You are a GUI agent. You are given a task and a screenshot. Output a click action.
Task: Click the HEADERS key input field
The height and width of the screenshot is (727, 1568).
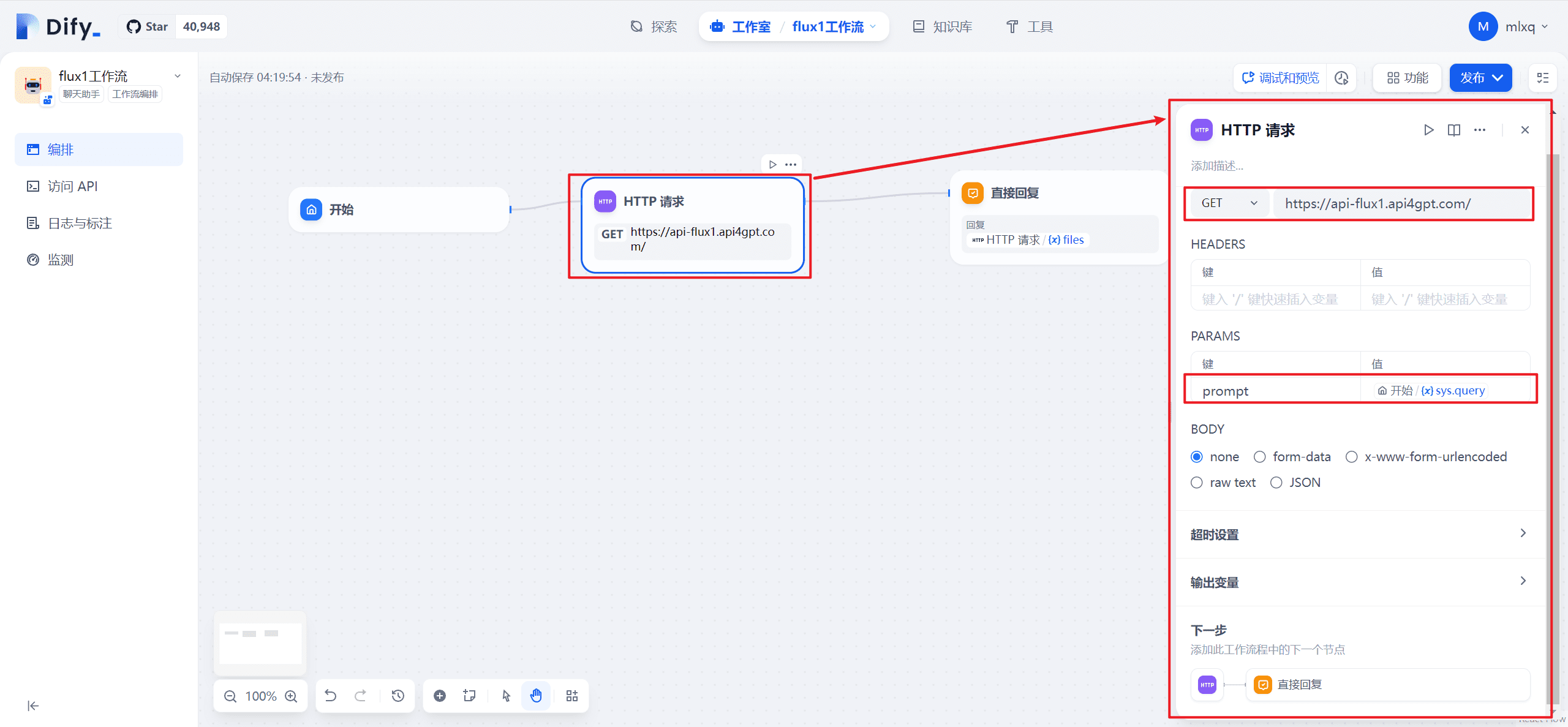click(x=1276, y=299)
